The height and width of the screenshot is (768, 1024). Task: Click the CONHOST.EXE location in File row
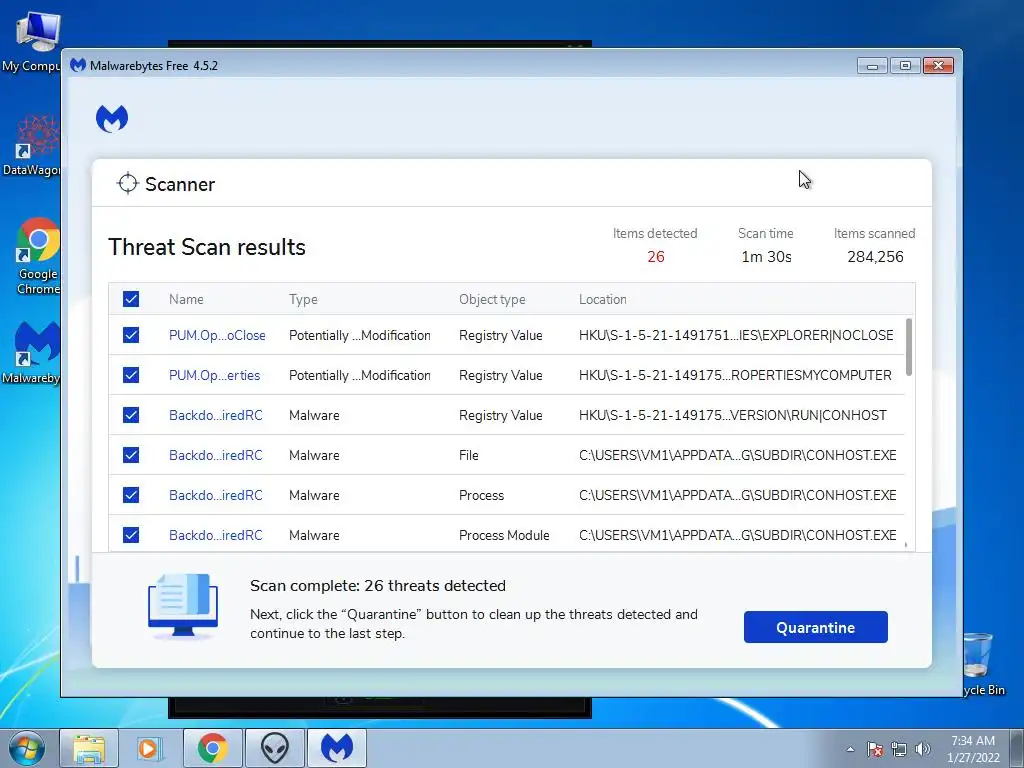tap(737, 455)
